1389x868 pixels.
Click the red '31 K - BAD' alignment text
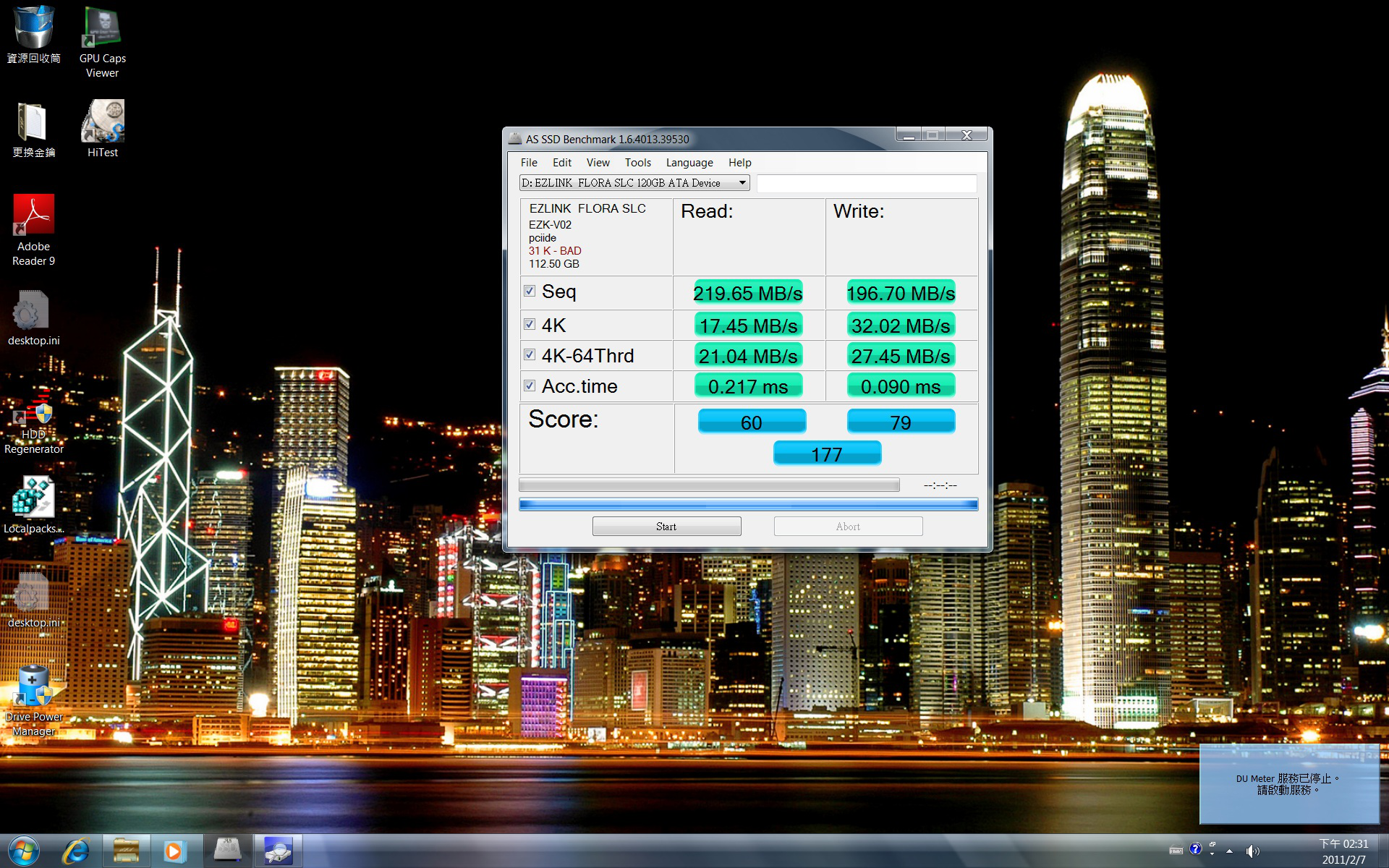555,251
